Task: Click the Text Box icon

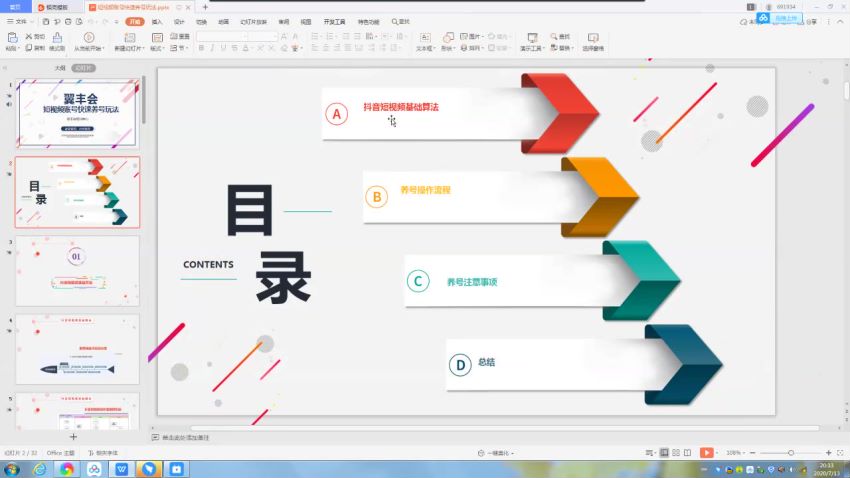Action: coord(426,37)
